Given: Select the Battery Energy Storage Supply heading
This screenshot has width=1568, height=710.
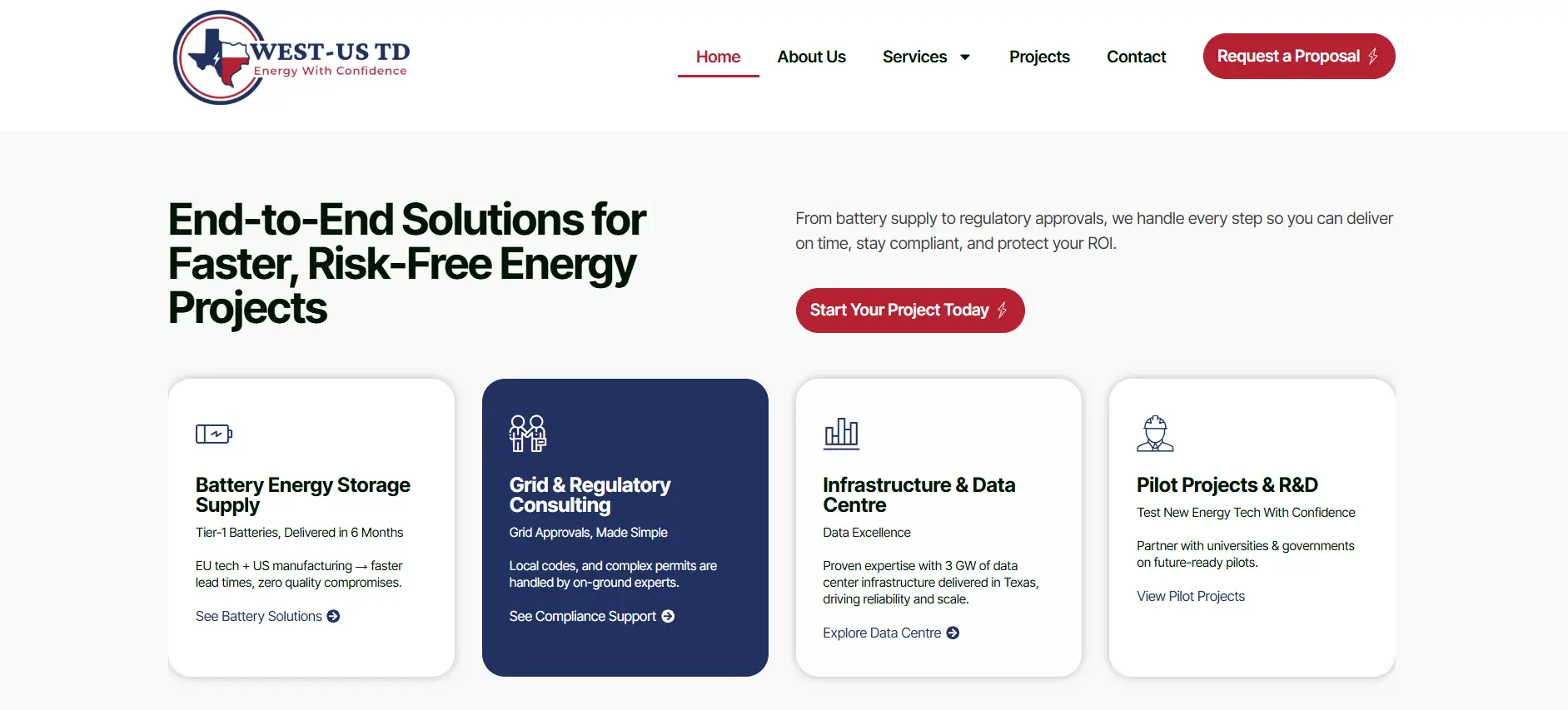Looking at the screenshot, I should (302, 494).
